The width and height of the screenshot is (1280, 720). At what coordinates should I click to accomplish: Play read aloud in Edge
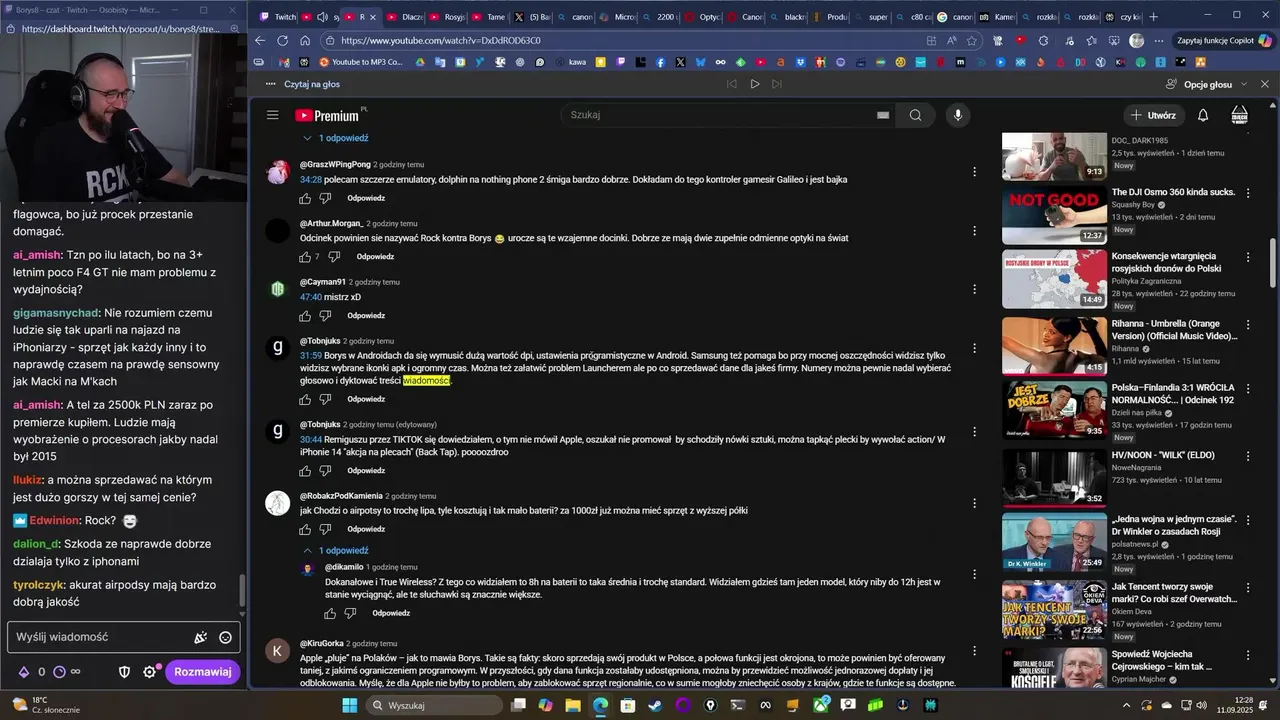[755, 84]
